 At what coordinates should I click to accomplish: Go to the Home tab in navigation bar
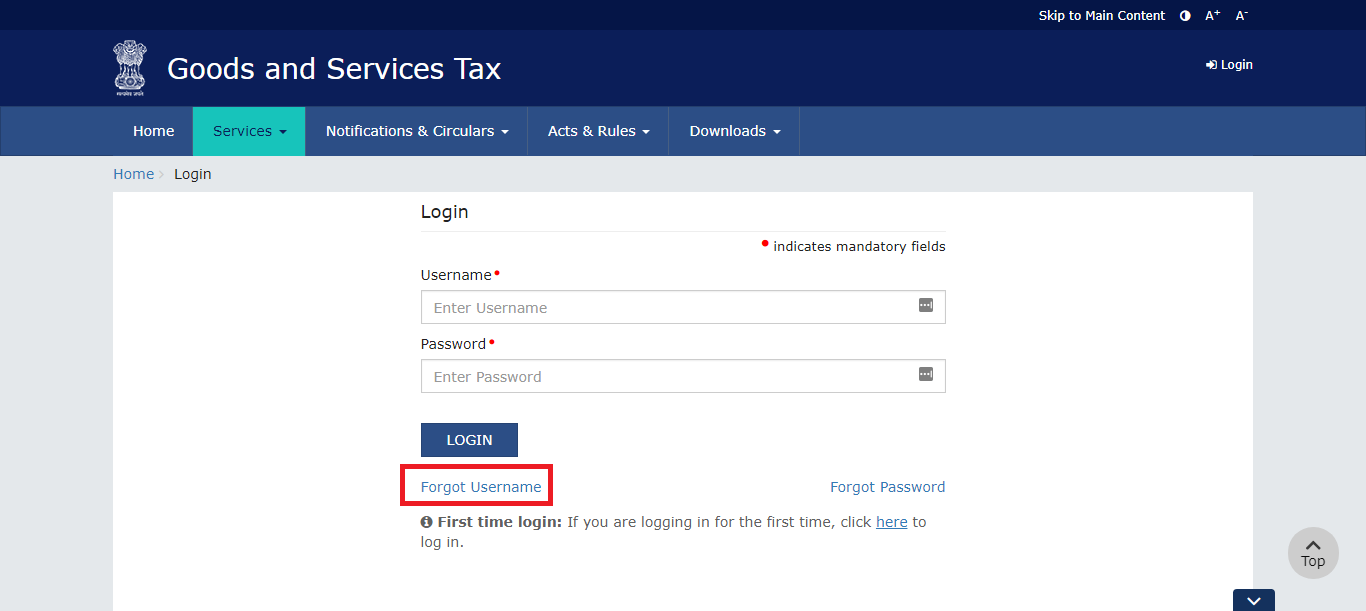(x=153, y=131)
